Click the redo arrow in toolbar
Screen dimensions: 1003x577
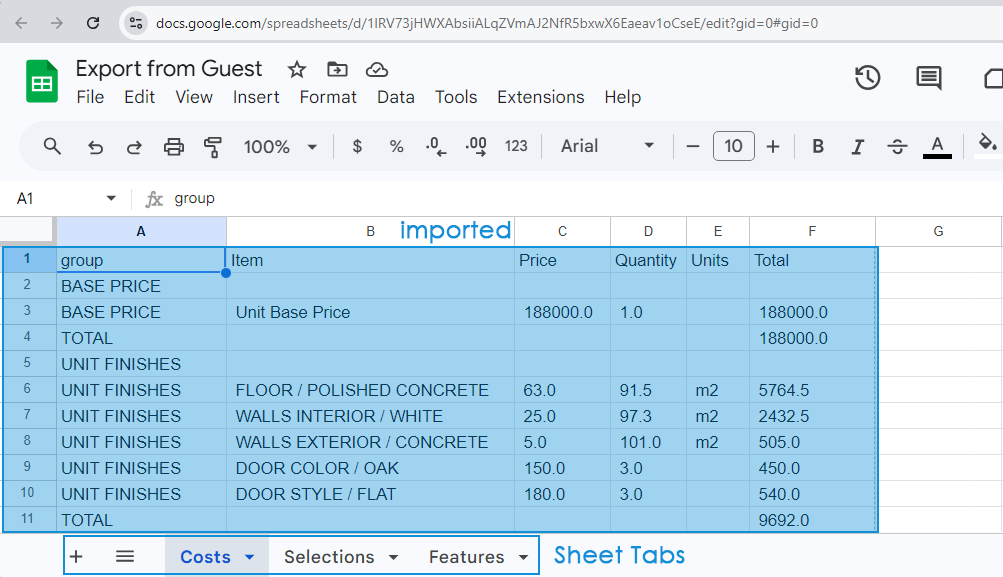134,147
